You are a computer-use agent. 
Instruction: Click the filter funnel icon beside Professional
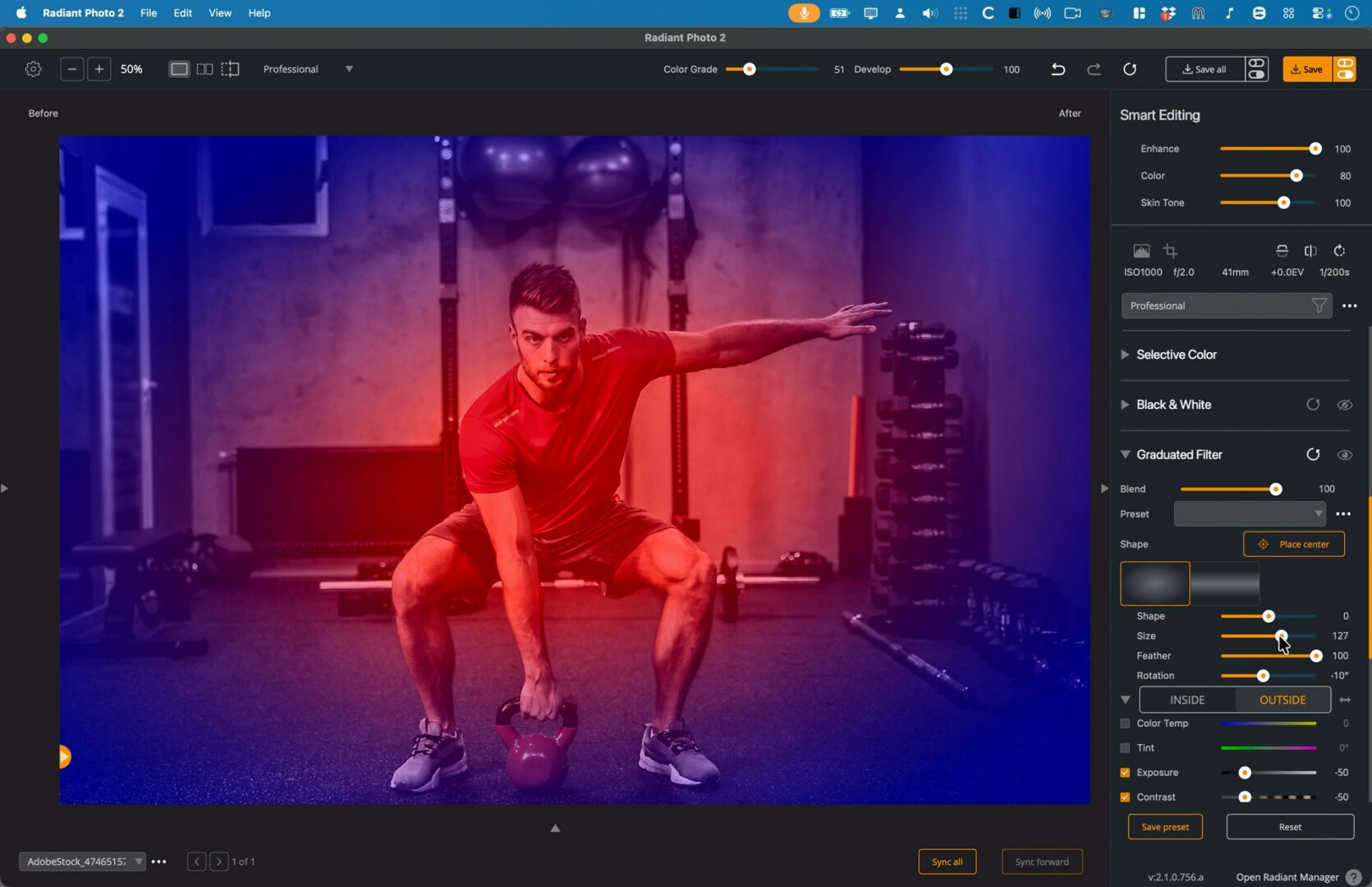coord(1319,306)
